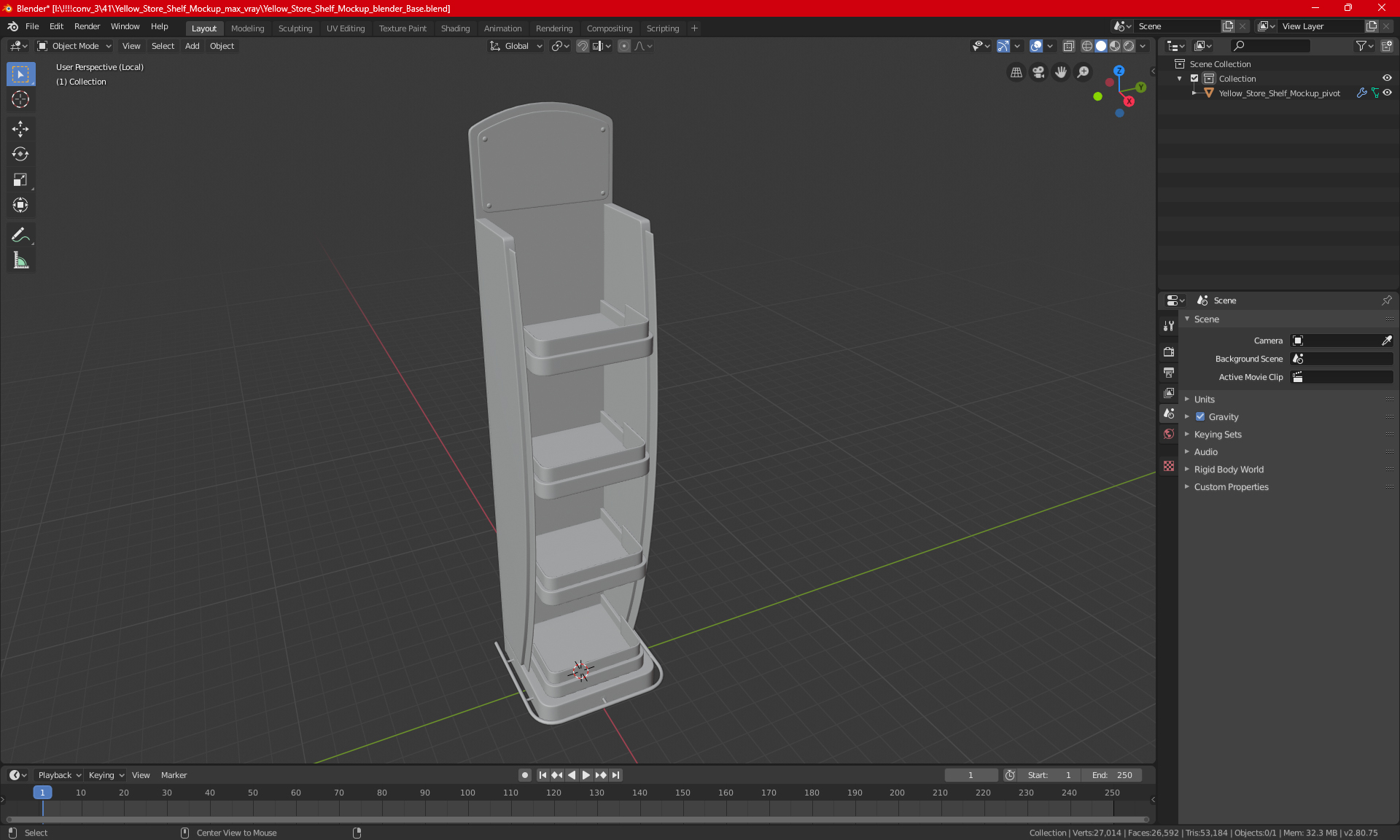Click the Annotate tool icon
Image resolution: width=1400 pixels, height=840 pixels.
[20, 234]
